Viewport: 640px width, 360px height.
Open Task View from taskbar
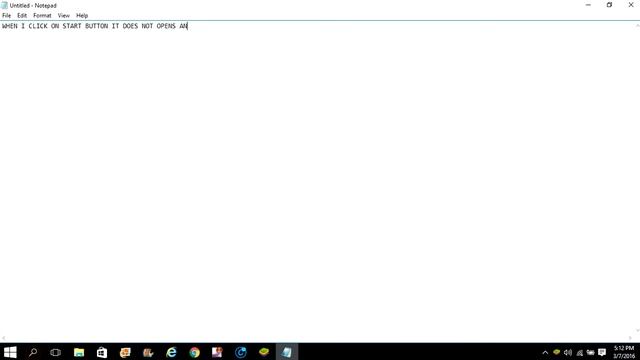click(x=56, y=352)
